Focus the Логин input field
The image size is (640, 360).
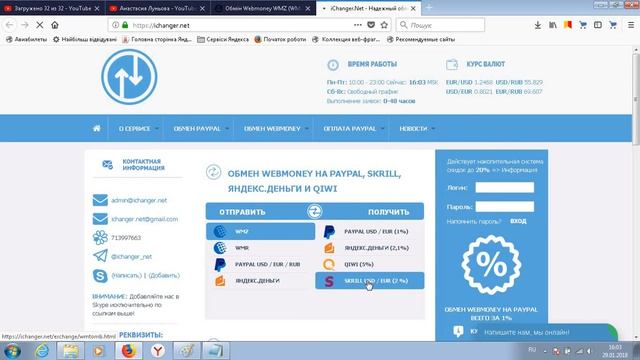504,187
